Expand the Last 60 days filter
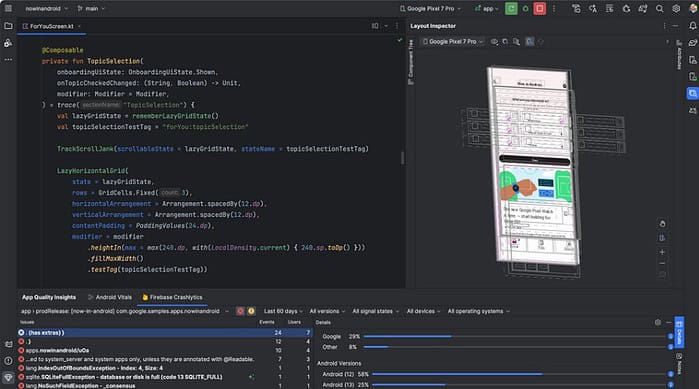The height and width of the screenshot is (389, 699). [283, 311]
